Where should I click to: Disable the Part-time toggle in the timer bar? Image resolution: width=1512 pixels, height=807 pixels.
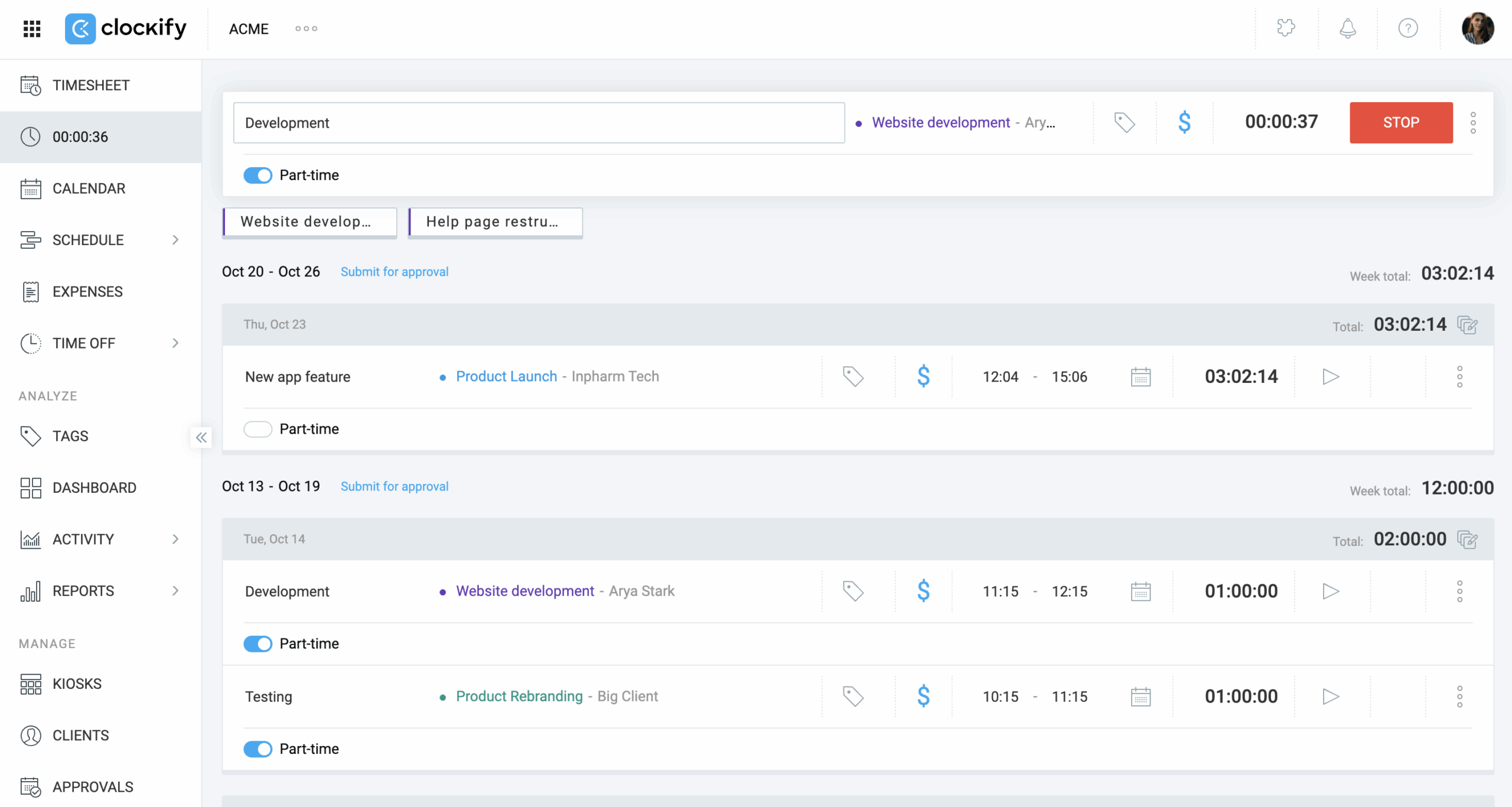coord(258,175)
